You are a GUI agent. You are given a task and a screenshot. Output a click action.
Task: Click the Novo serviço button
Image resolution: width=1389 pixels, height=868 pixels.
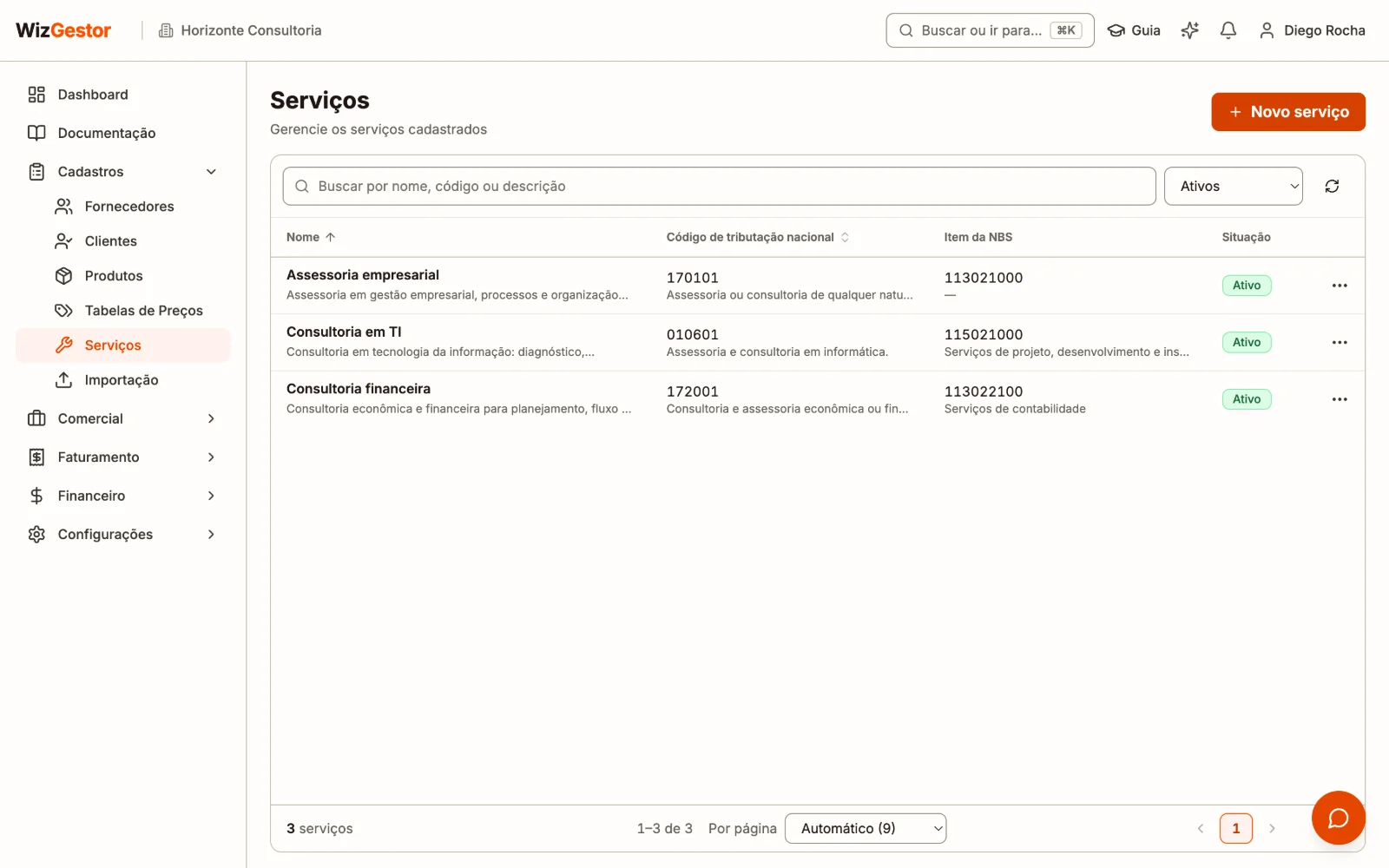pyautogui.click(x=1288, y=112)
